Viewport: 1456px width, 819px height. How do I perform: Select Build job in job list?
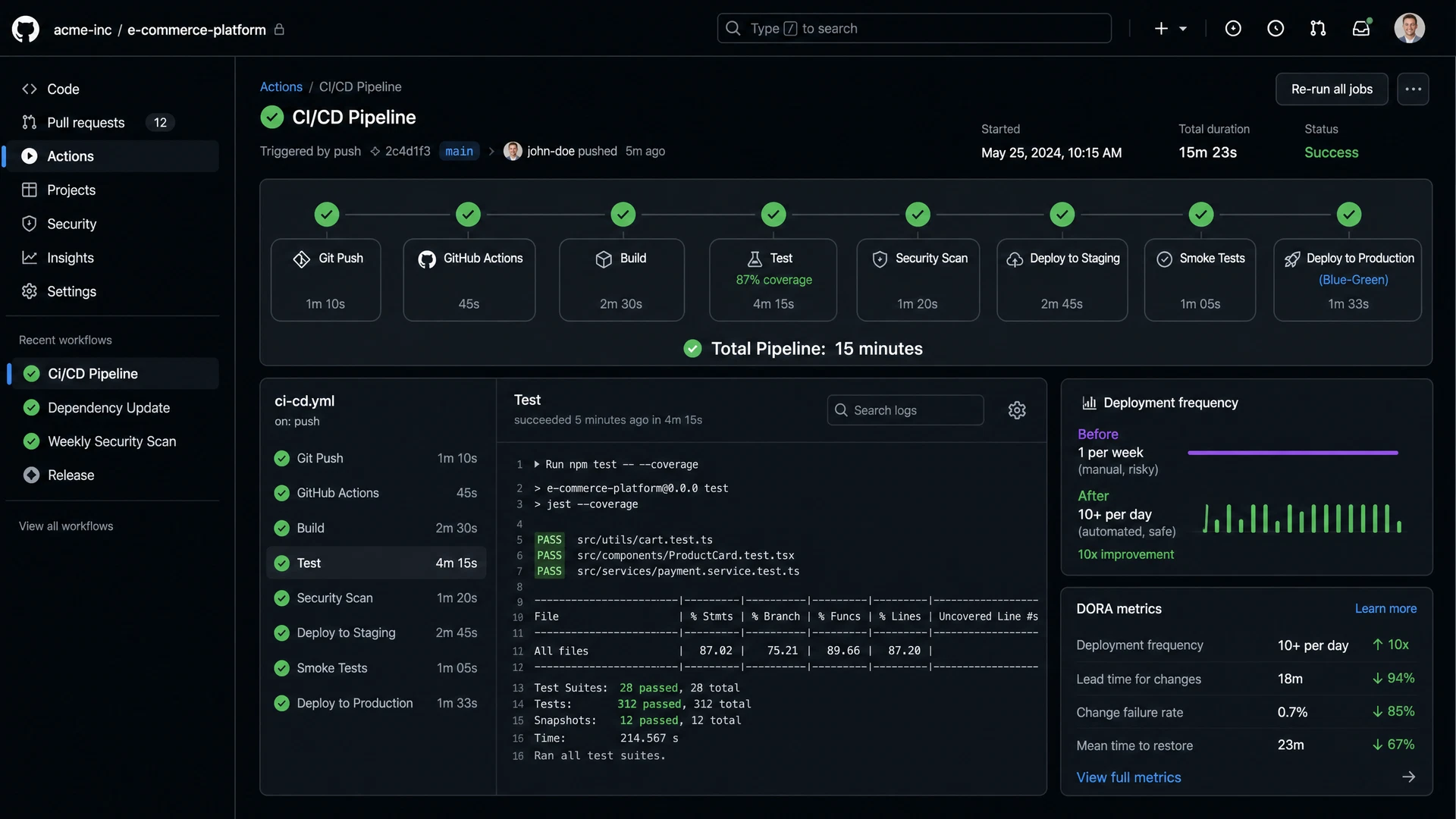pyautogui.click(x=376, y=528)
